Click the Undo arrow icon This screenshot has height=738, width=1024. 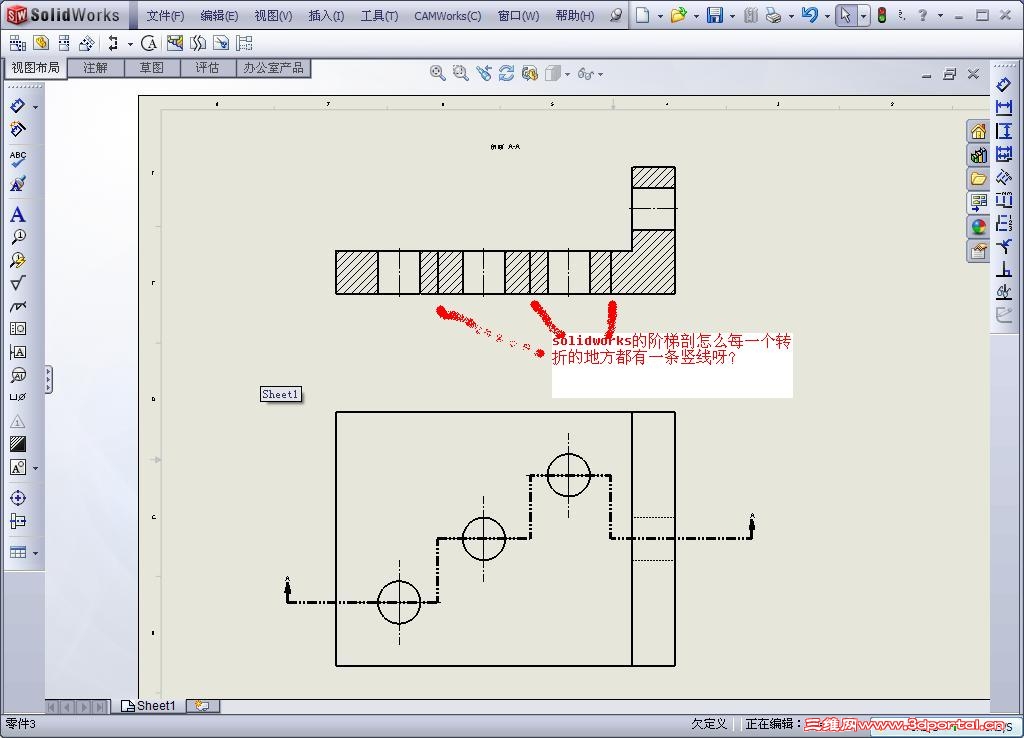pos(810,15)
